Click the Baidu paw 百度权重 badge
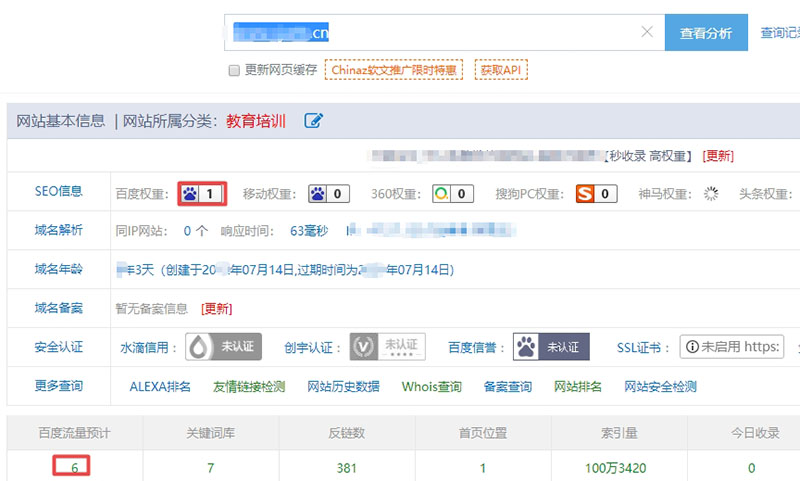 [x=202, y=194]
